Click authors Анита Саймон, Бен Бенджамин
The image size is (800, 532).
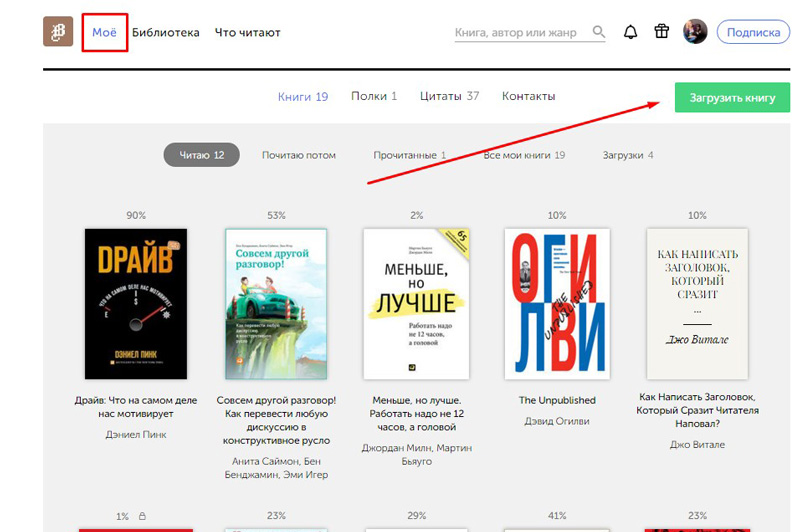pos(276,468)
